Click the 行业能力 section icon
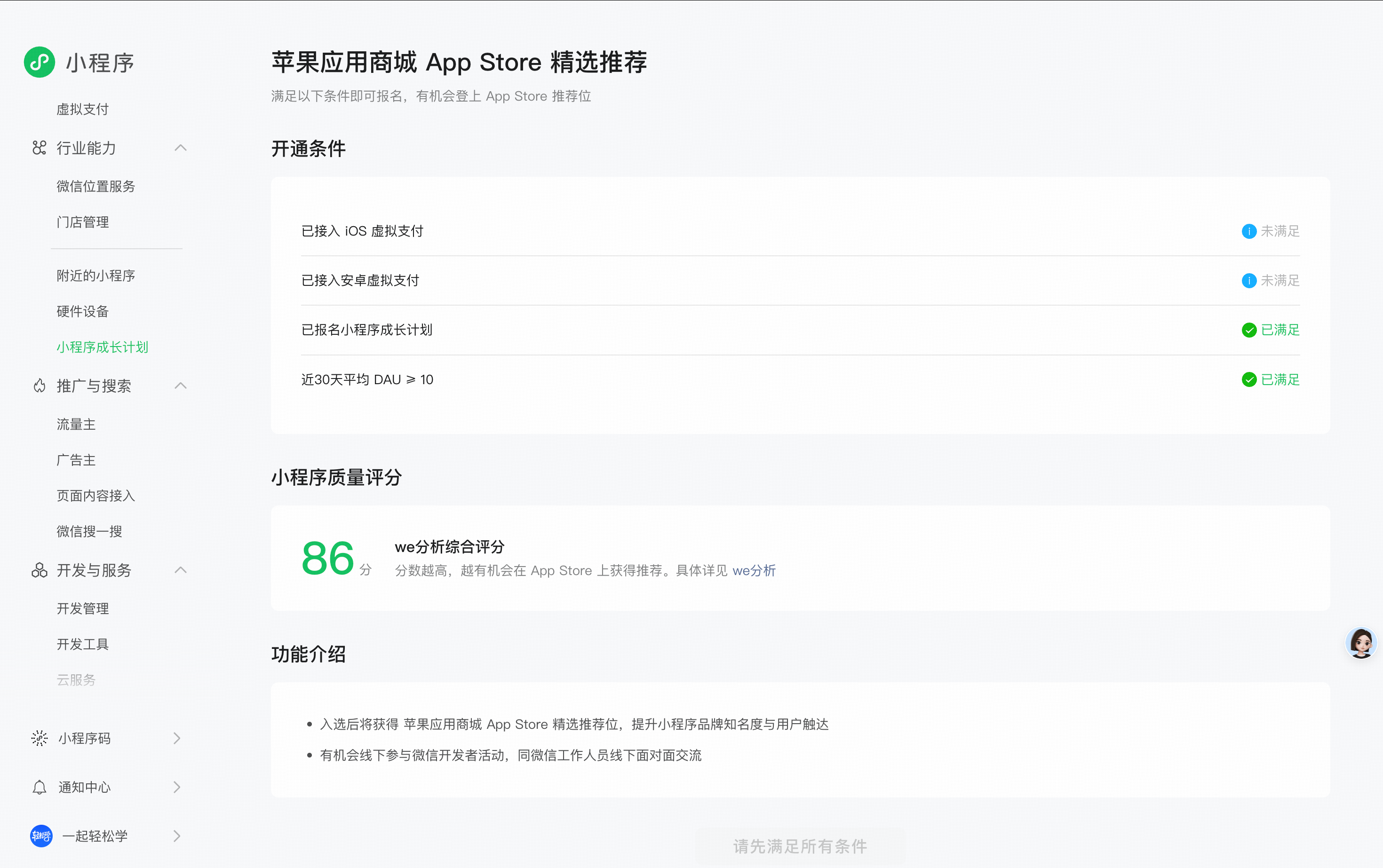The height and width of the screenshot is (868, 1383). [39, 148]
